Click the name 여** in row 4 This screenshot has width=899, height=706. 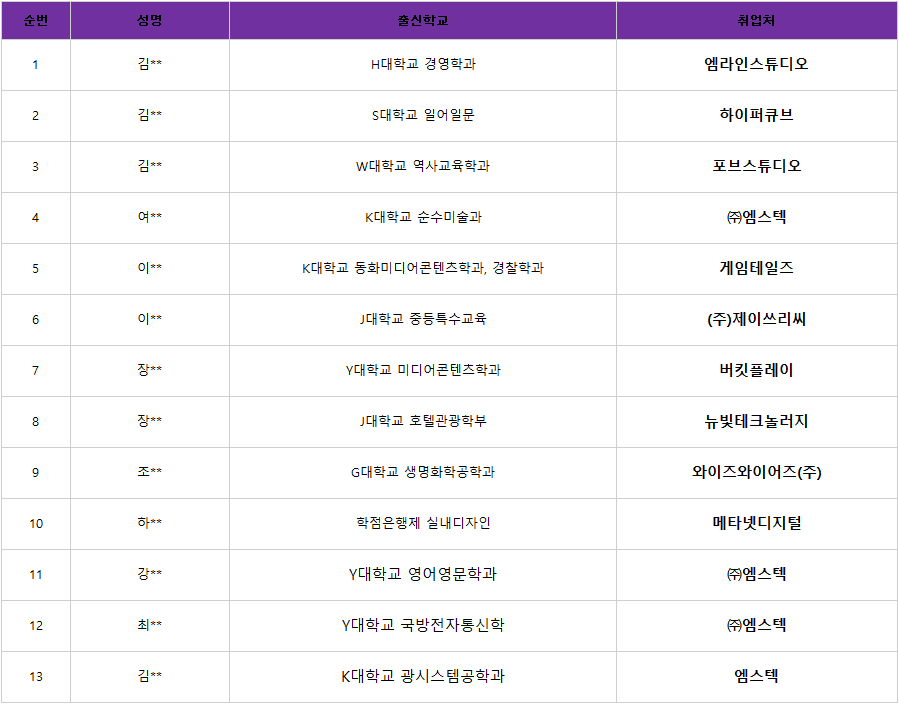(x=150, y=217)
